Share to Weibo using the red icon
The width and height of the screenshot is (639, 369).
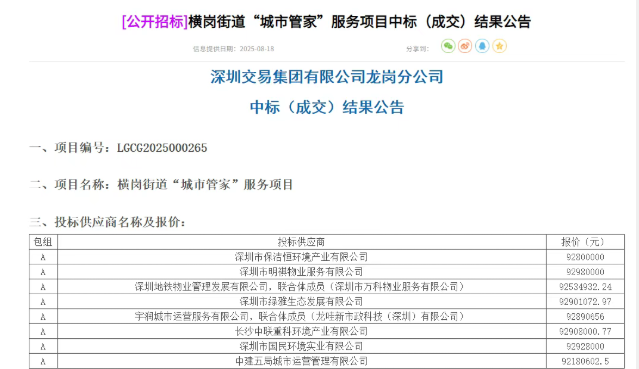coord(465,46)
